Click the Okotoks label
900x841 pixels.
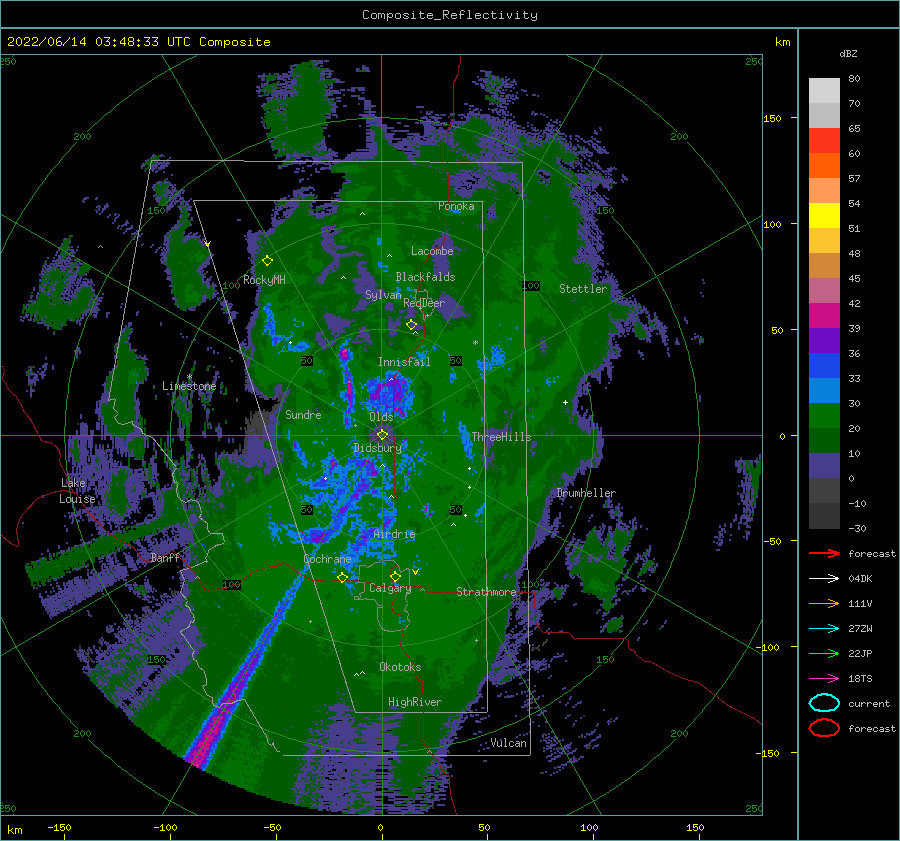tap(400, 667)
